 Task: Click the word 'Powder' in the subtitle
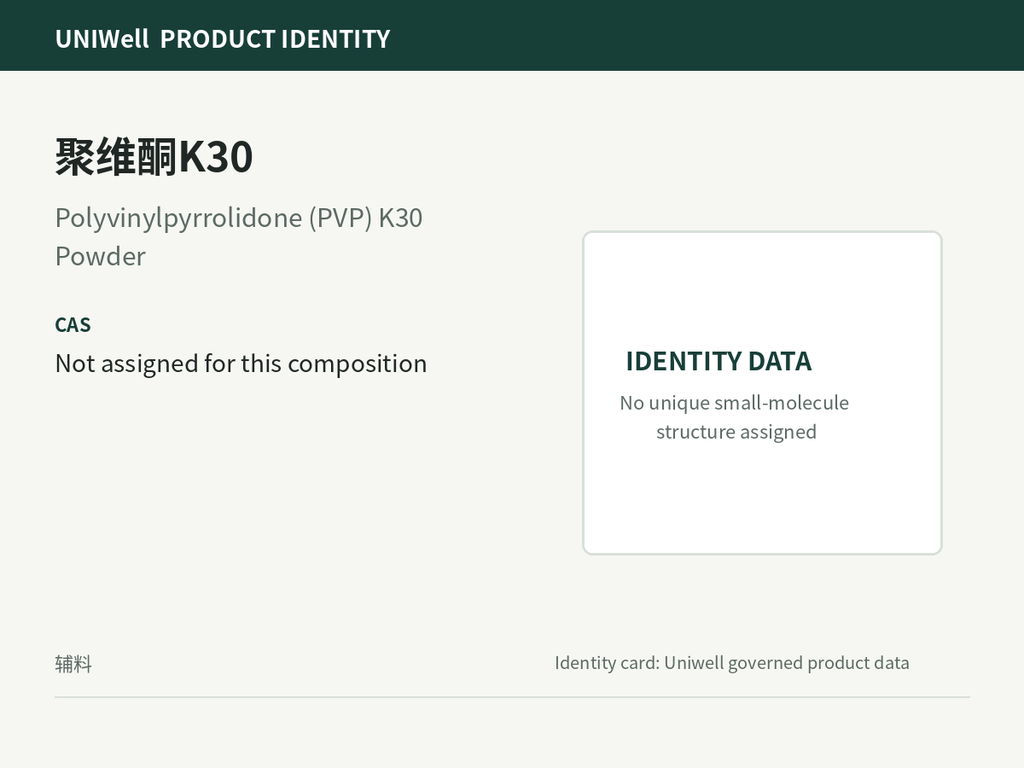(100, 256)
